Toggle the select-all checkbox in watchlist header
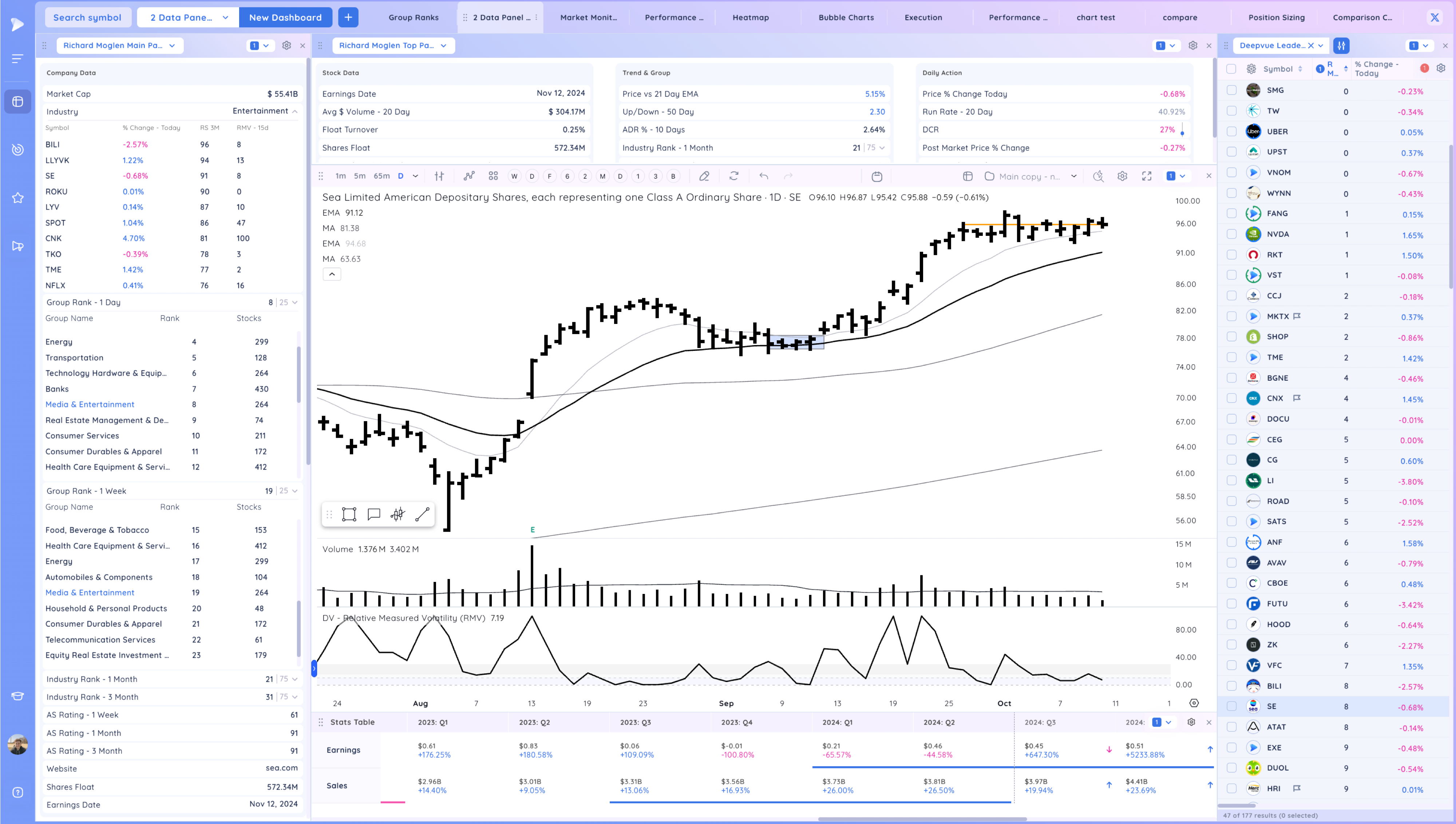The image size is (1456, 824). tap(1231, 68)
